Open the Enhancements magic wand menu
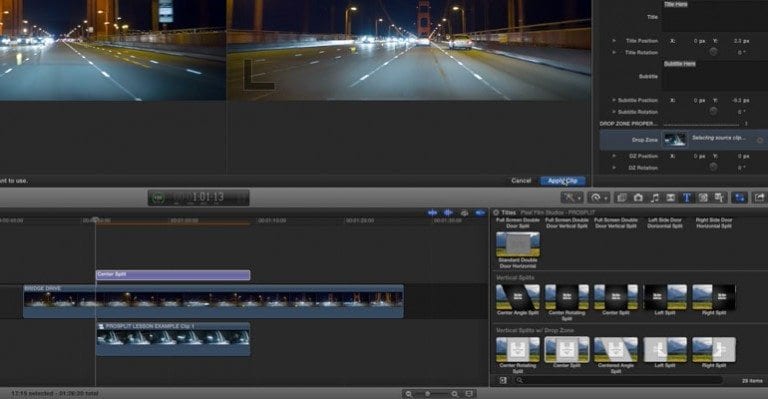 572,197
